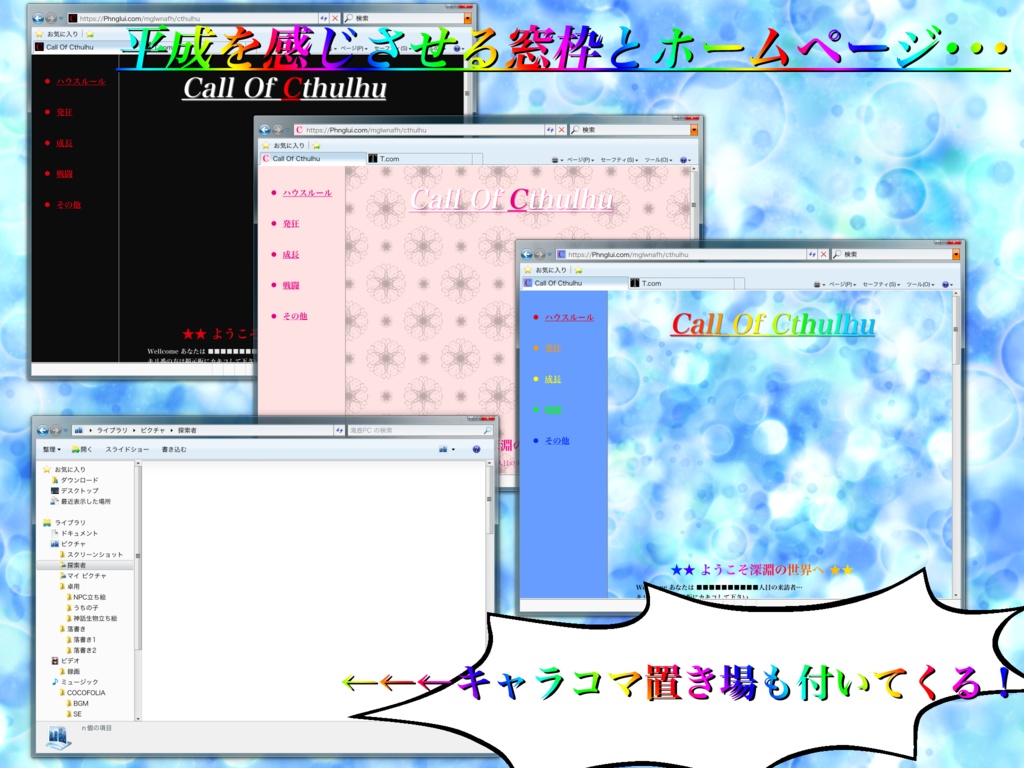
Task: Click the print icon in blue-theme browser
Action: tap(816, 285)
